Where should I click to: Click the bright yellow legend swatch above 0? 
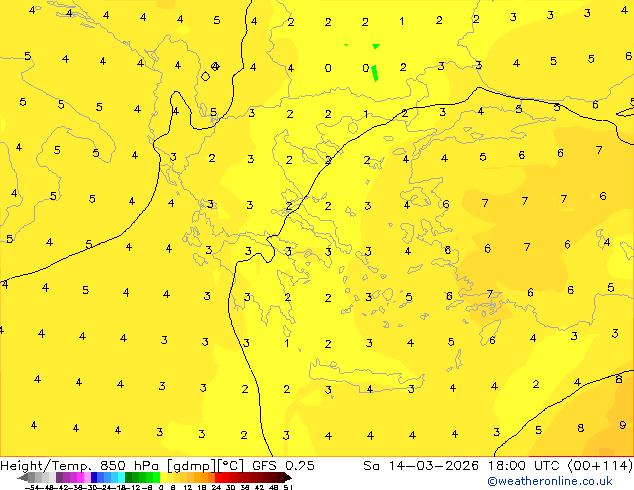coord(163,477)
